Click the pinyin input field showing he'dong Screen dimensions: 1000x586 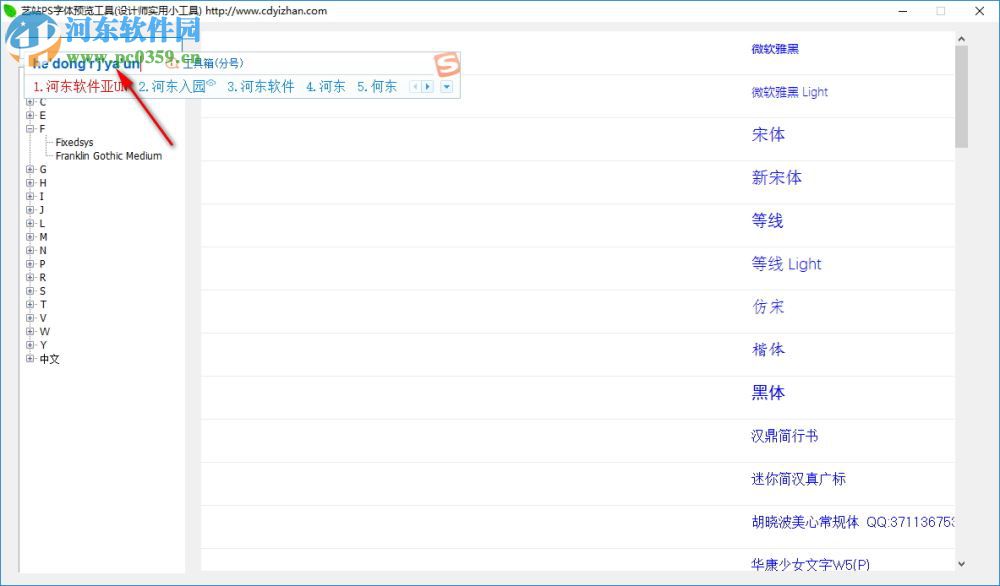point(90,62)
